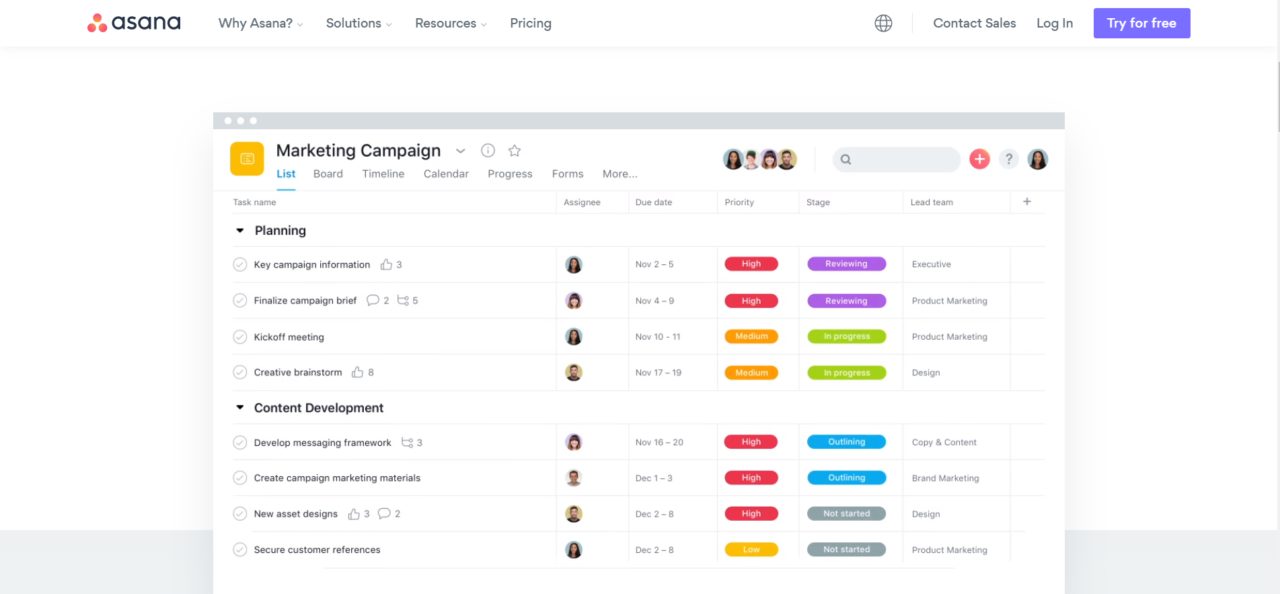Viewport: 1280px width, 594px height.
Task: Add a column with the plus in header row
Action: click(x=1026, y=202)
